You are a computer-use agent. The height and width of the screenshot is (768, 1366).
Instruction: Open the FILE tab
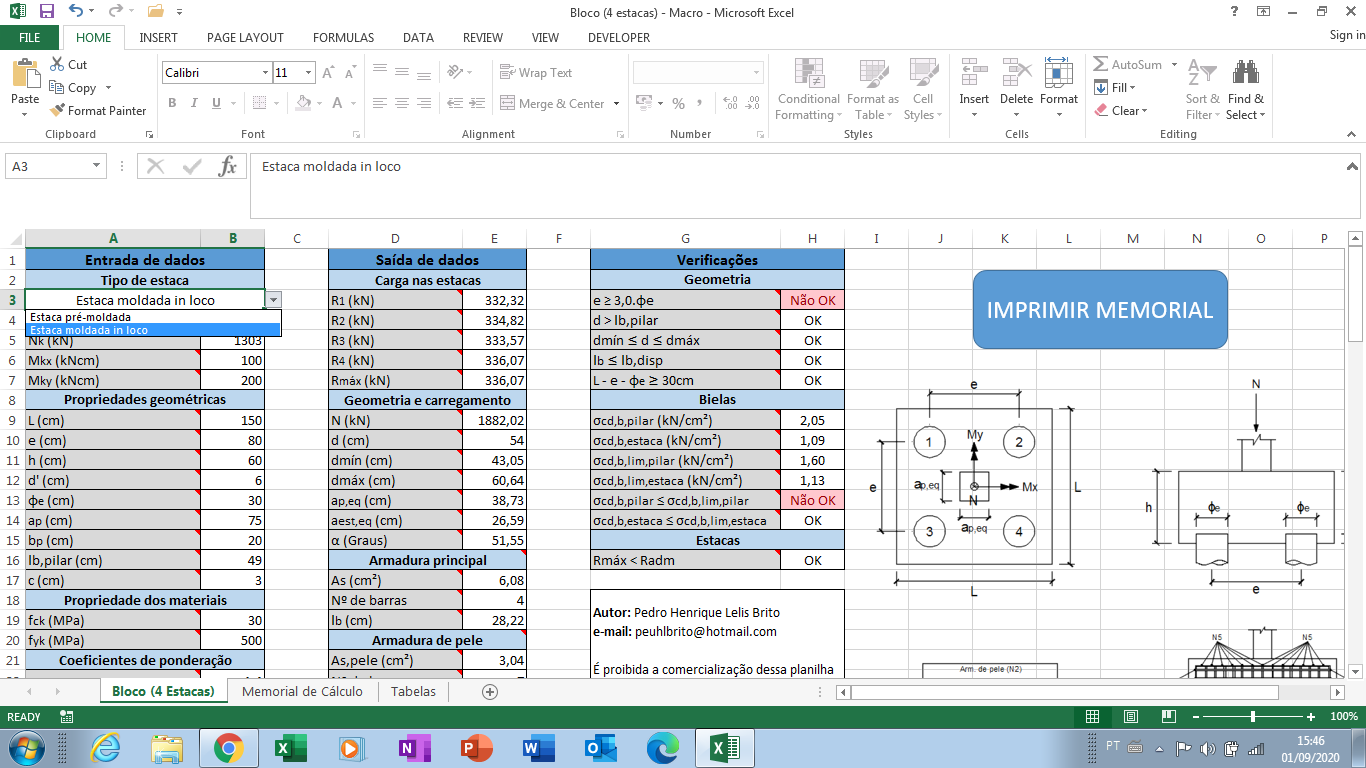click(x=30, y=37)
